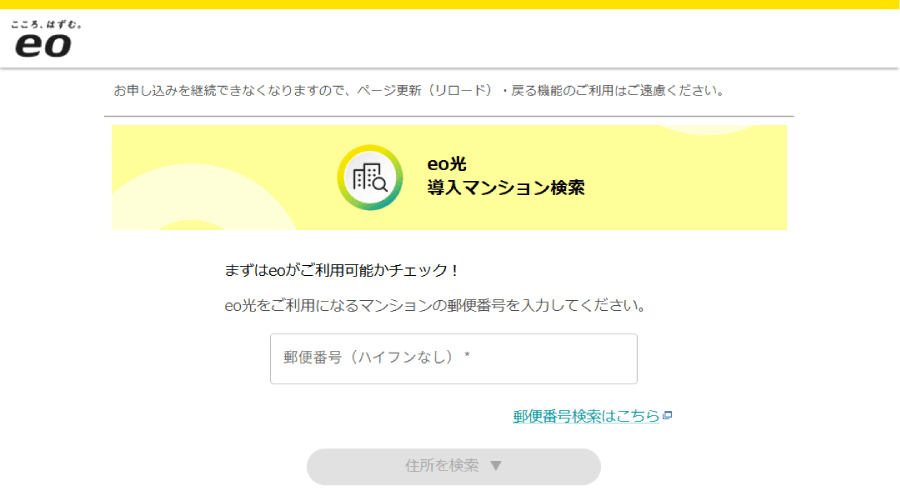Click the building search icon in banner
900x501 pixels.
point(369,178)
